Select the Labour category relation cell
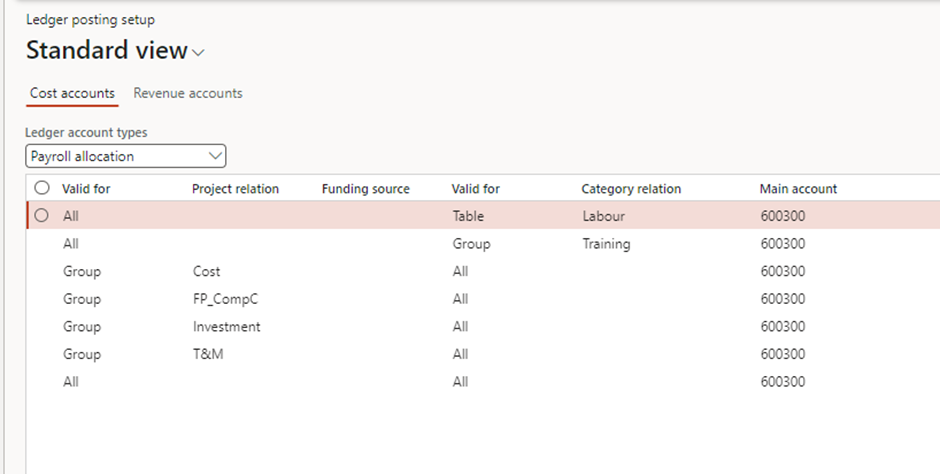The width and height of the screenshot is (940, 474). point(604,216)
